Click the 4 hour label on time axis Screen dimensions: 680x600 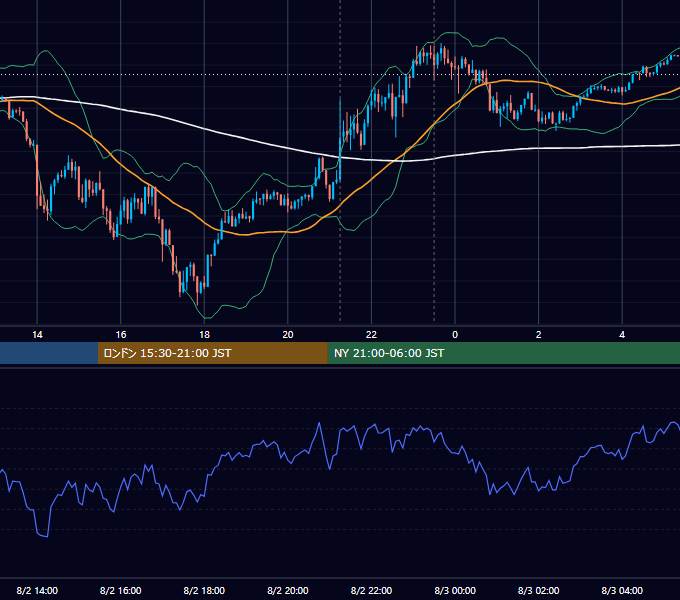pyautogui.click(x=622, y=335)
